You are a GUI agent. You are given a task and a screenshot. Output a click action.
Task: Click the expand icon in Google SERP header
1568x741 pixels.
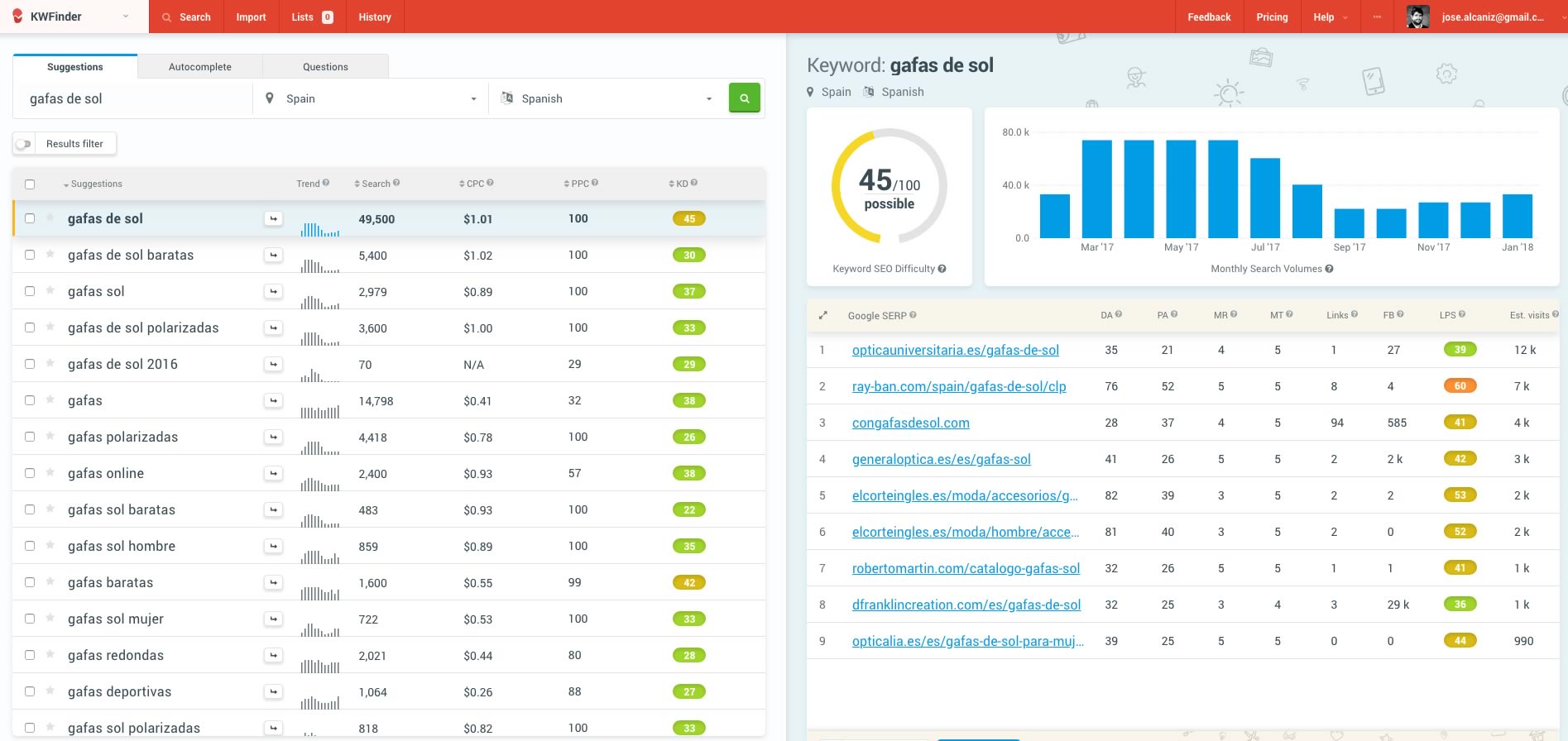coord(822,315)
